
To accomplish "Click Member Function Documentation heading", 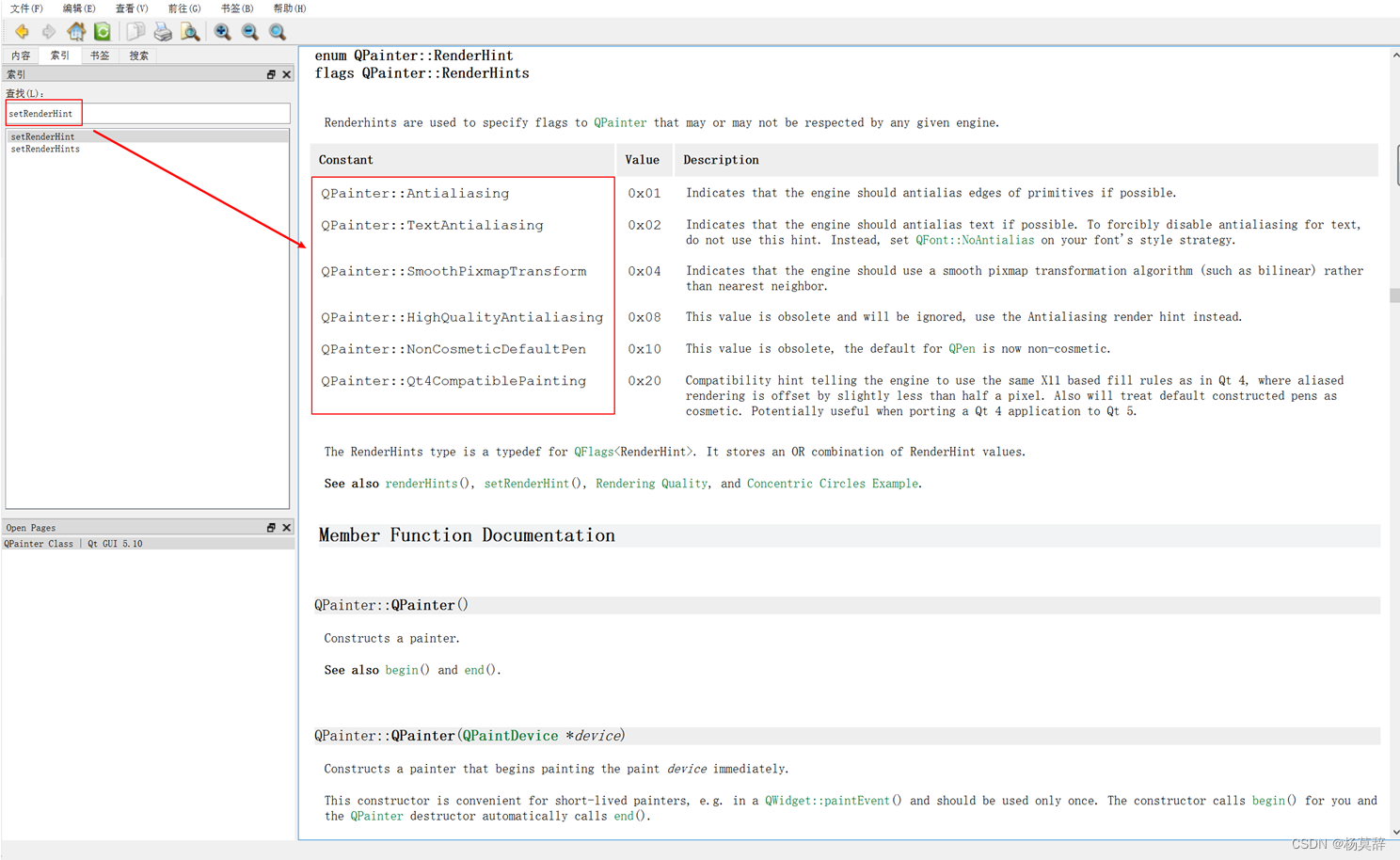I will tap(467, 535).
